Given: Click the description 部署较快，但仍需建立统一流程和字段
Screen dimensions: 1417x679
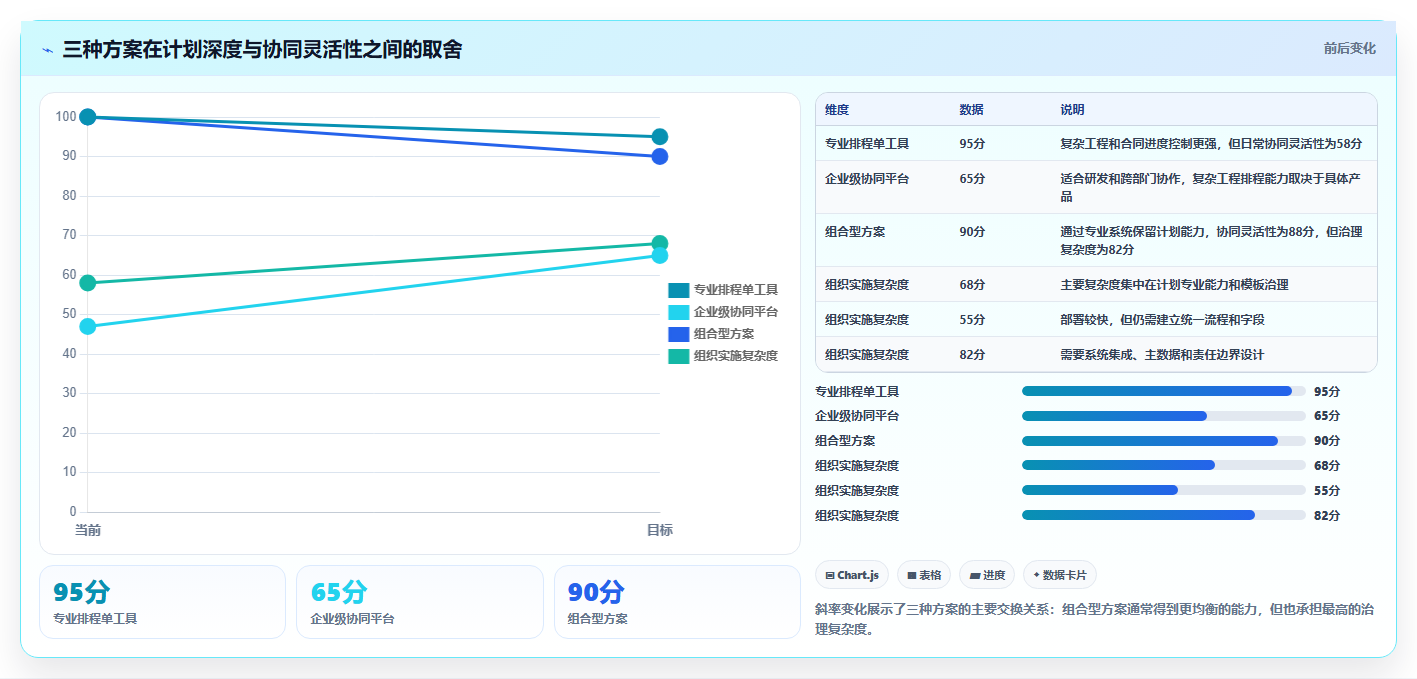Looking at the screenshot, I should [x=1162, y=320].
